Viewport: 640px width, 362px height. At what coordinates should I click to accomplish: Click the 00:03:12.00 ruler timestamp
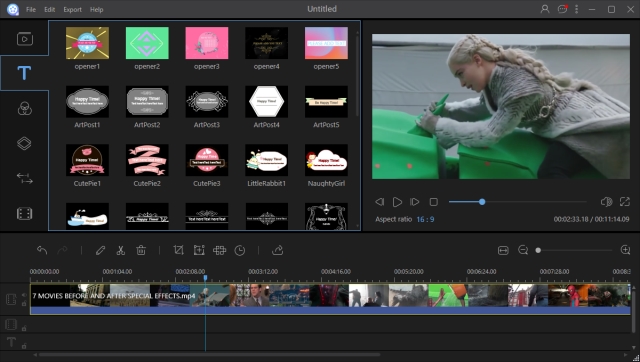[x=263, y=271]
